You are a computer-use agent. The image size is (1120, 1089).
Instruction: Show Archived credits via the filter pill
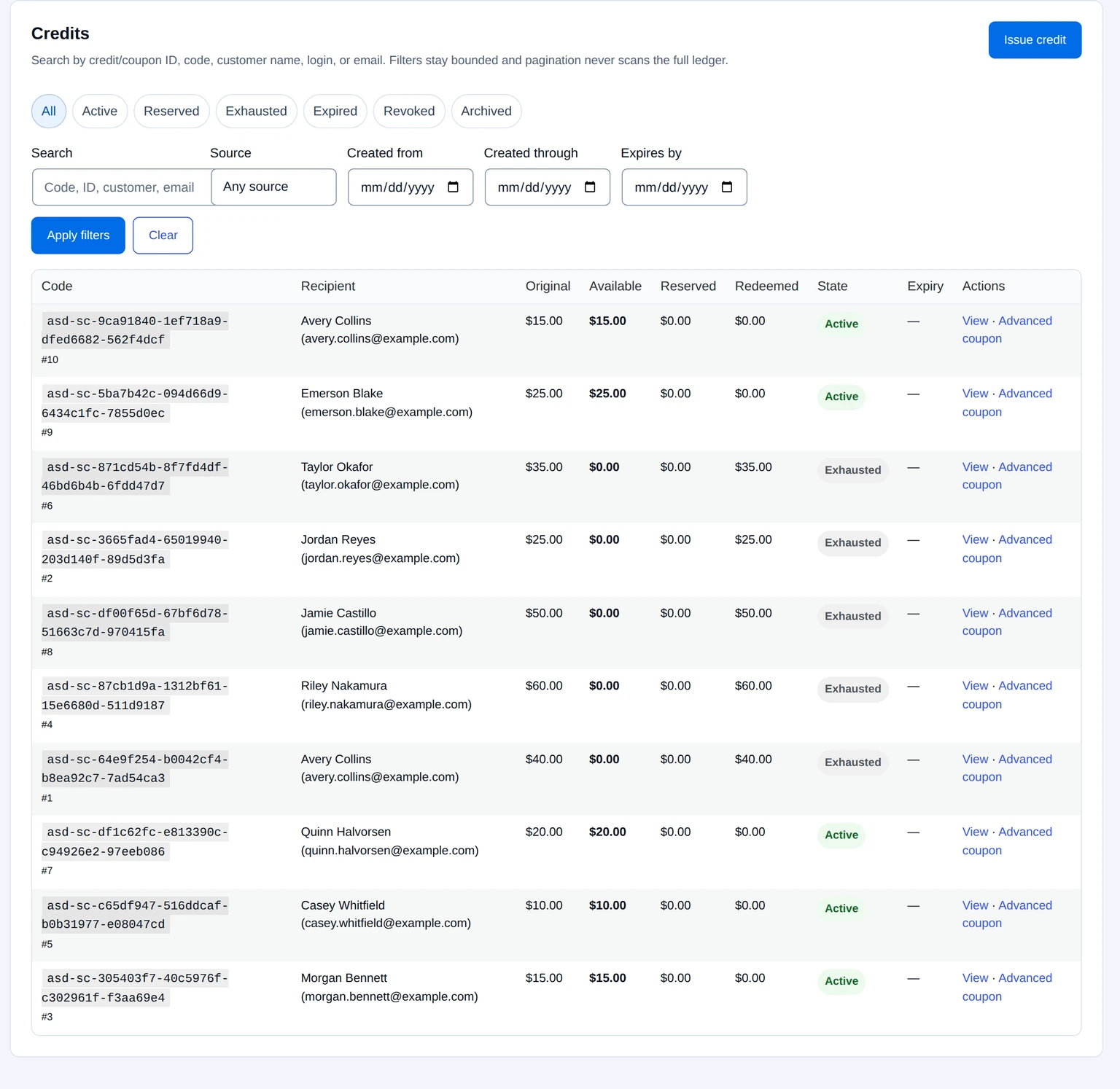click(486, 112)
